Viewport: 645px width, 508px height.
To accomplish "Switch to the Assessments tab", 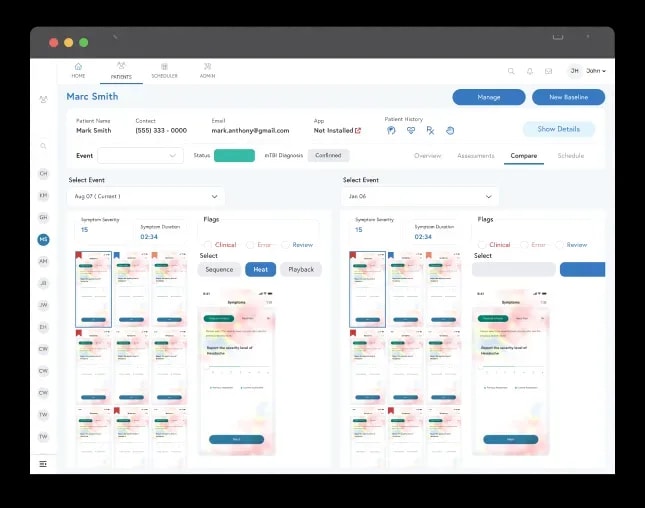I will point(476,155).
